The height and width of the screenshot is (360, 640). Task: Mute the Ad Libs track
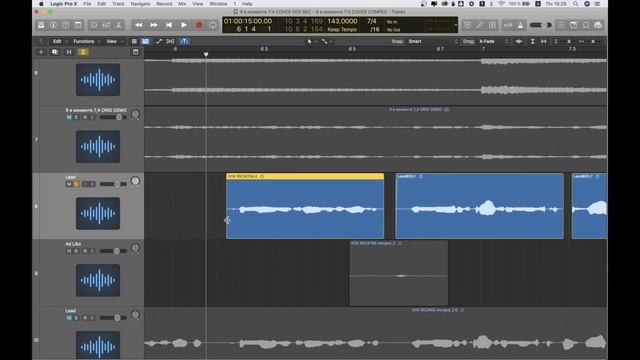(x=69, y=251)
